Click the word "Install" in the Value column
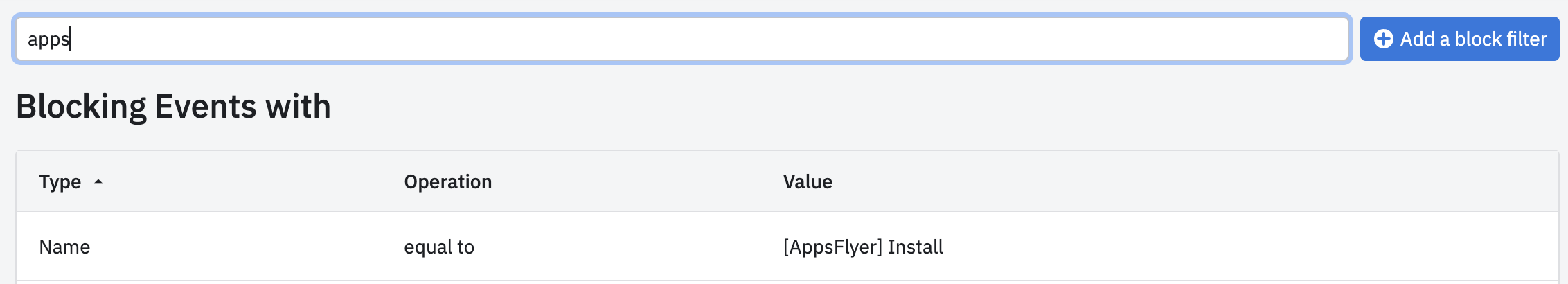 pyautogui.click(x=915, y=247)
